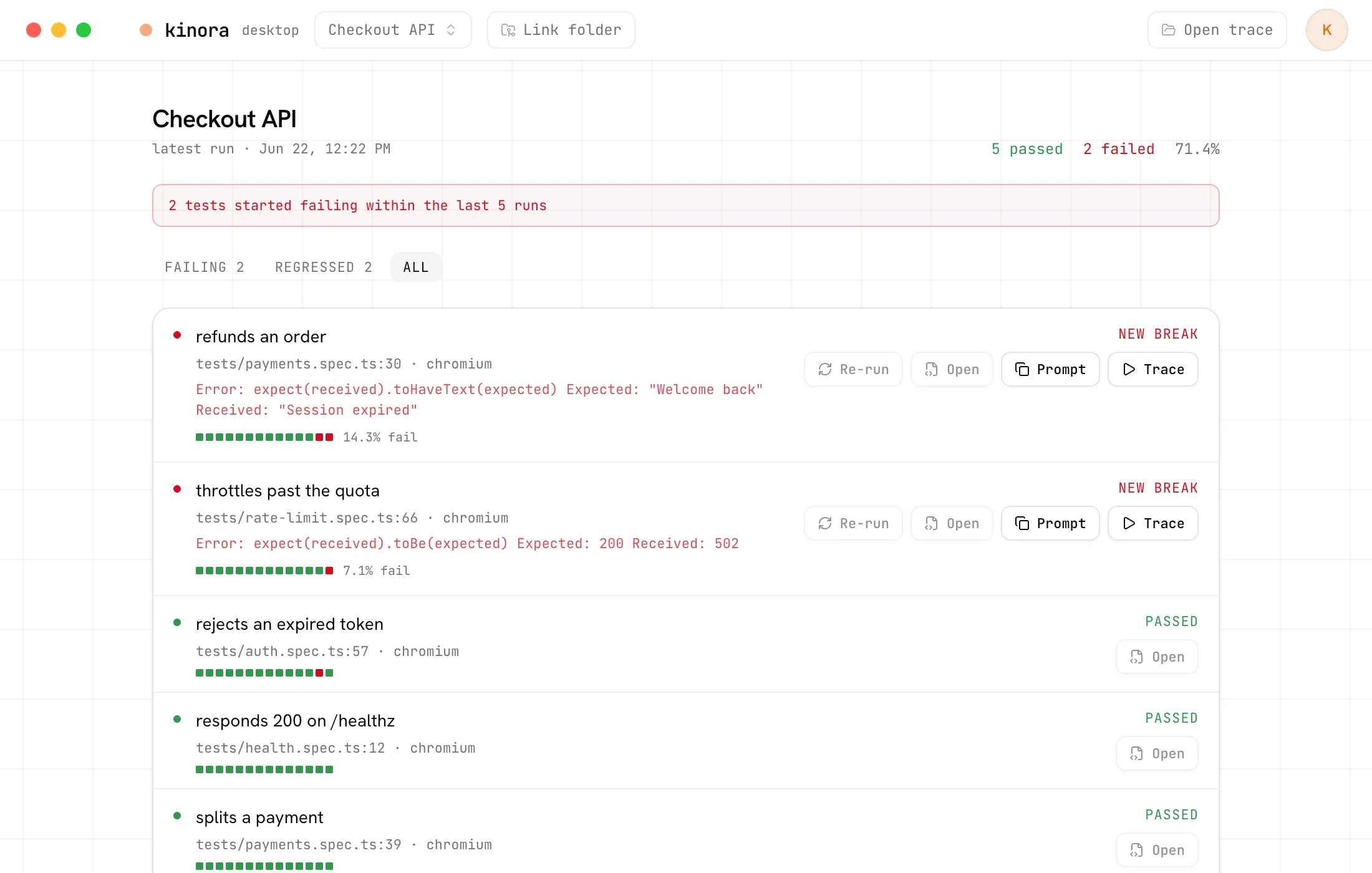1372x873 pixels.
Task: Click tests/auth.spec.ts:57 file path
Action: pyautogui.click(x=283, y=652)
